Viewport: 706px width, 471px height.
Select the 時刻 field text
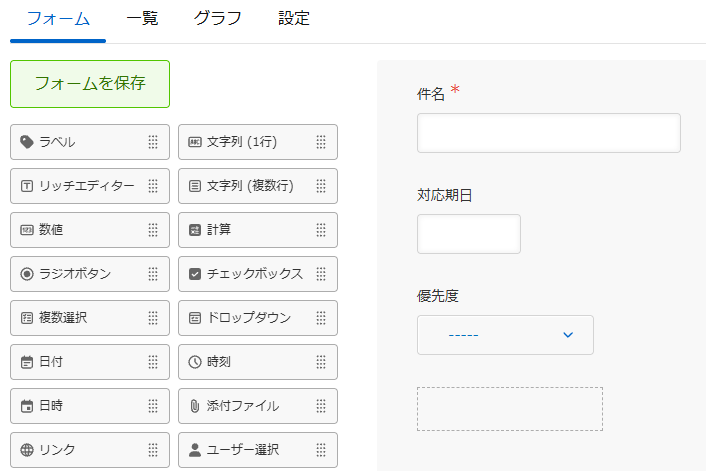pyautogui.click(x=219, y=362)
